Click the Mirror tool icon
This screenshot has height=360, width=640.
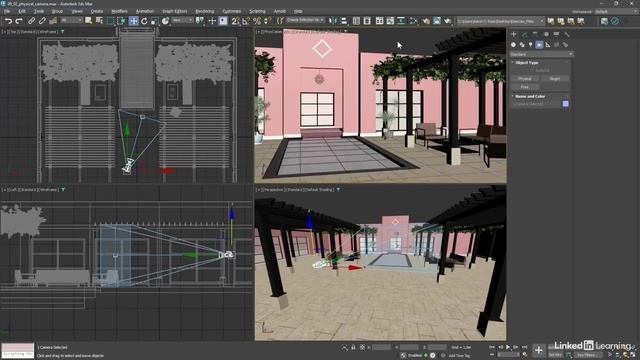pyautogui.click(x=333, y=21)
